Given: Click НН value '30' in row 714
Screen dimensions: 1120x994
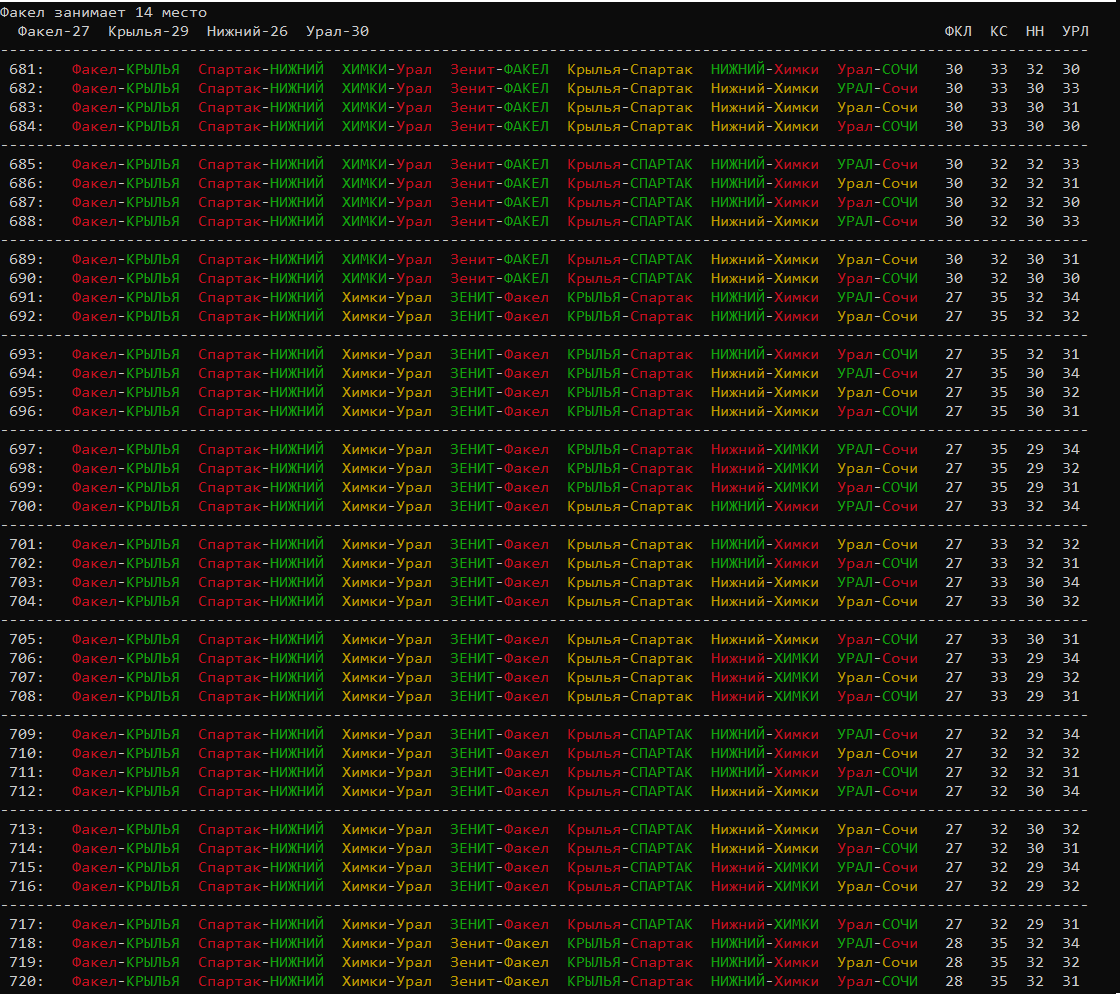Looking at the screenshot, I should click(1034, 848).
